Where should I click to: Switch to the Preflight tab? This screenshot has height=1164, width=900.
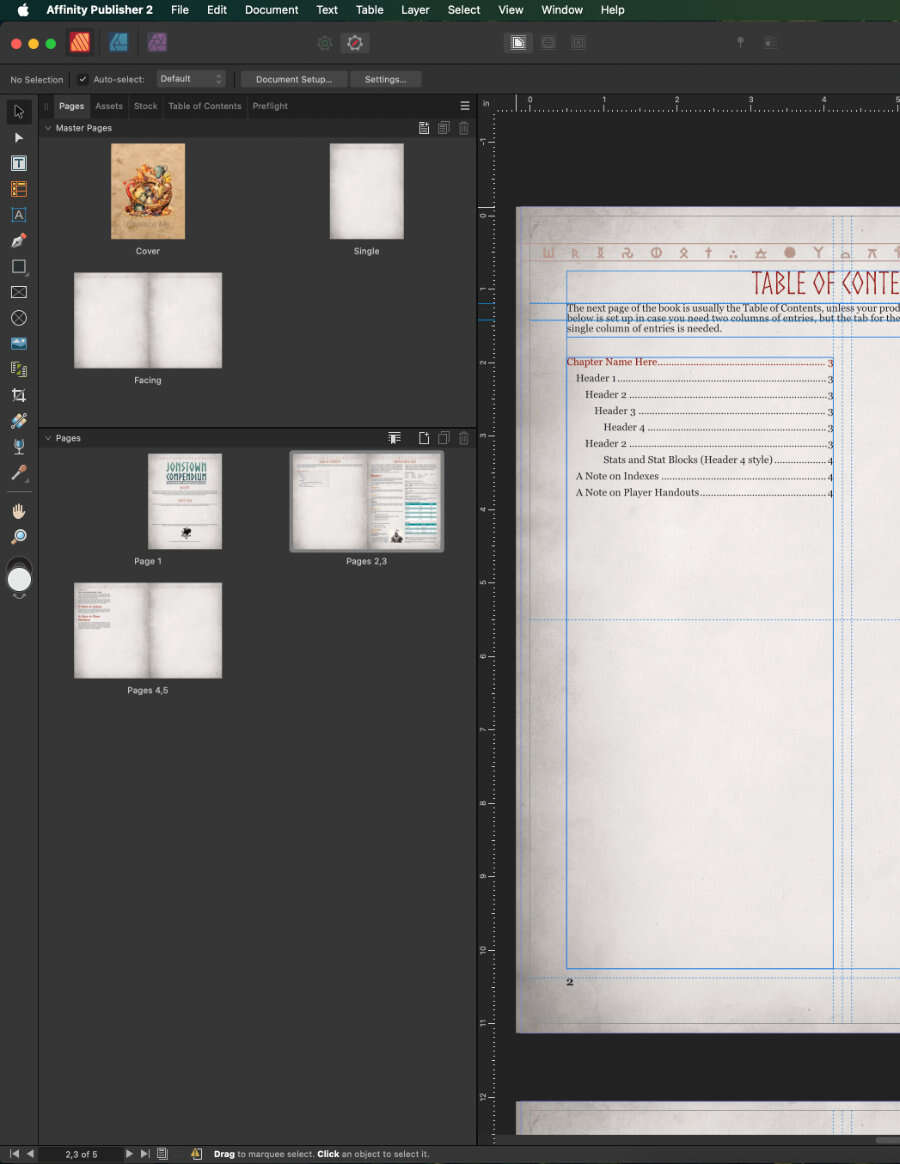[x=269, y=105]
